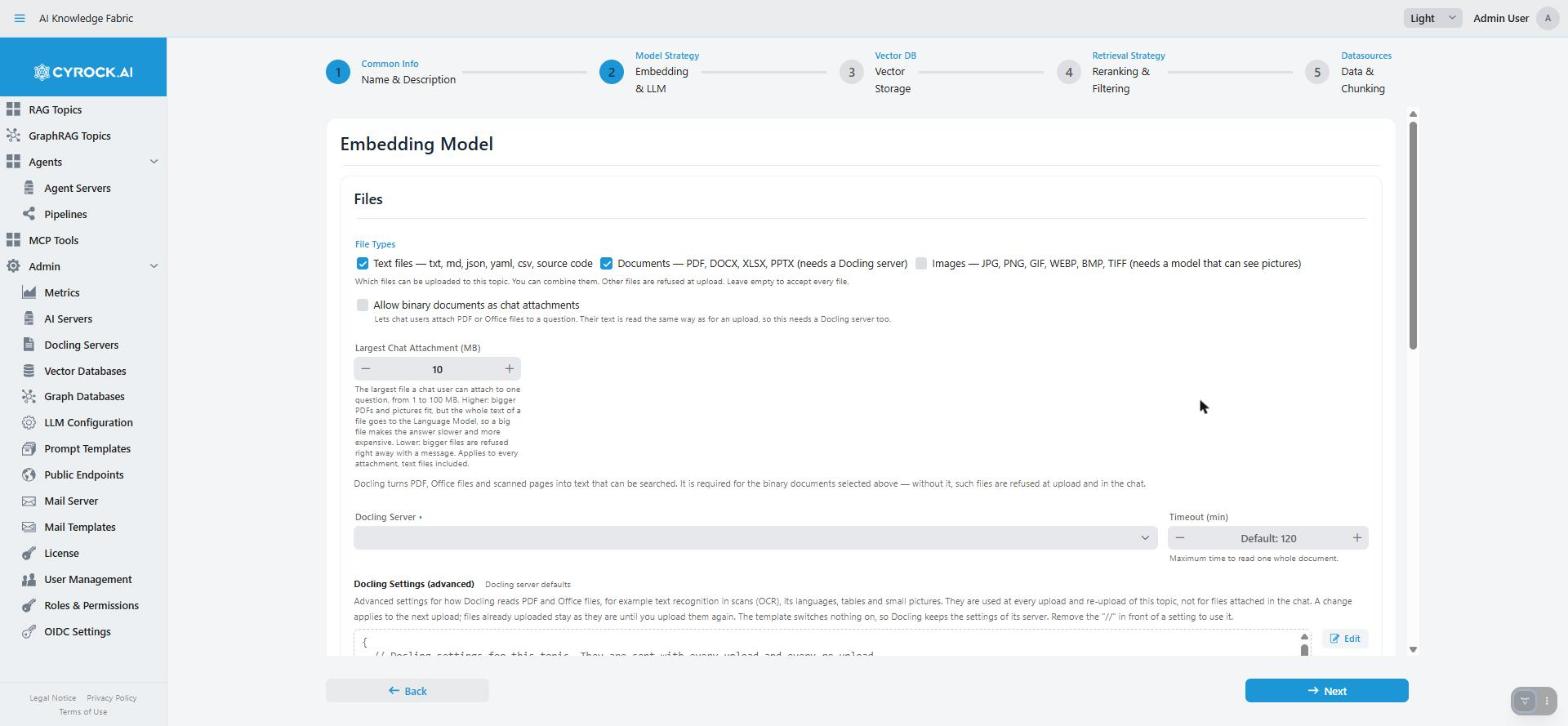
Task: Click the page's vertical scrollbar thumb
Action: [1413, 235]
